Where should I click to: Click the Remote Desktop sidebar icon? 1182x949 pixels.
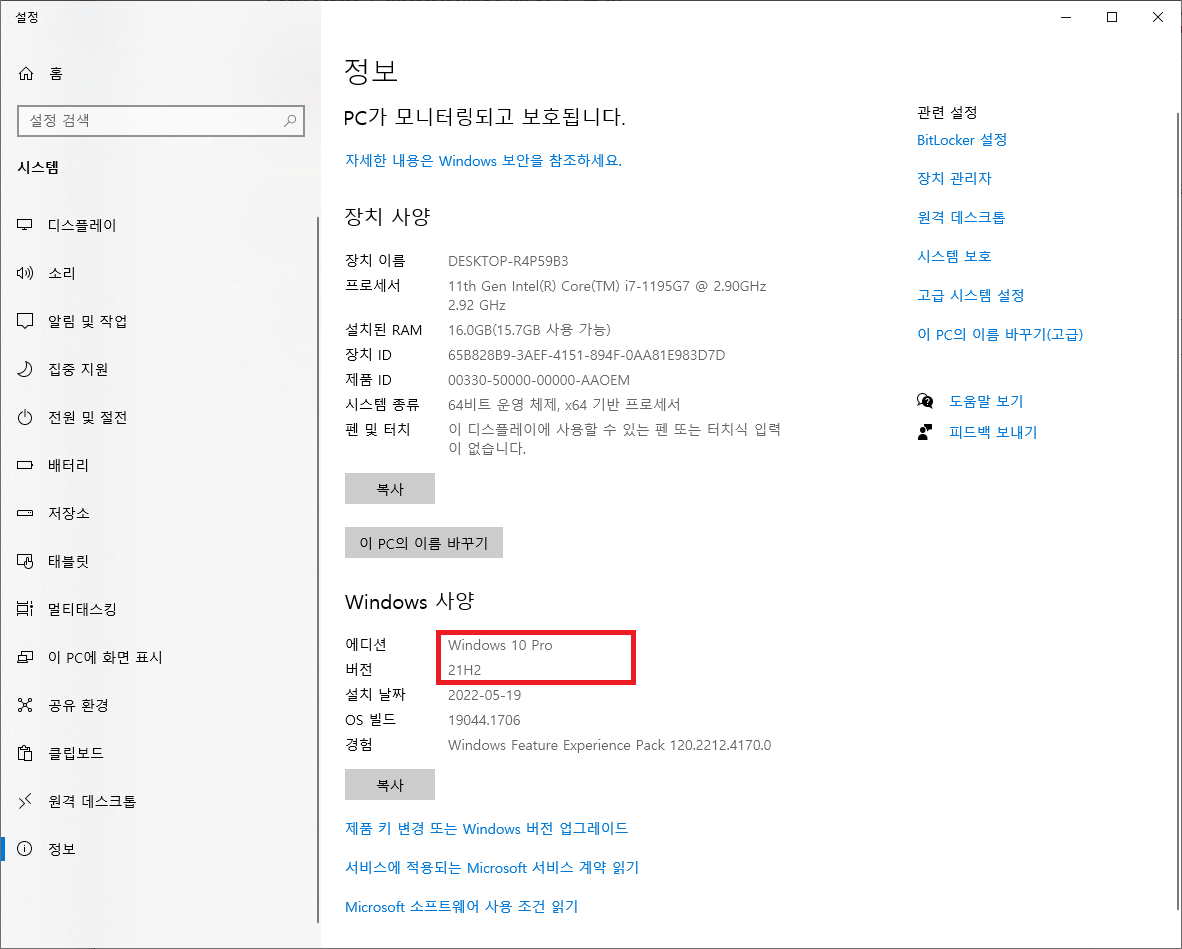[x=26, y=801]
